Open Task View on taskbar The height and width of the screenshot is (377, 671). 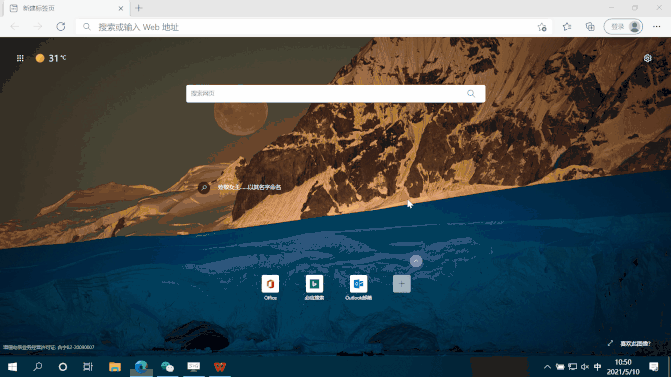pyautogui.click(x=88, y=367)
